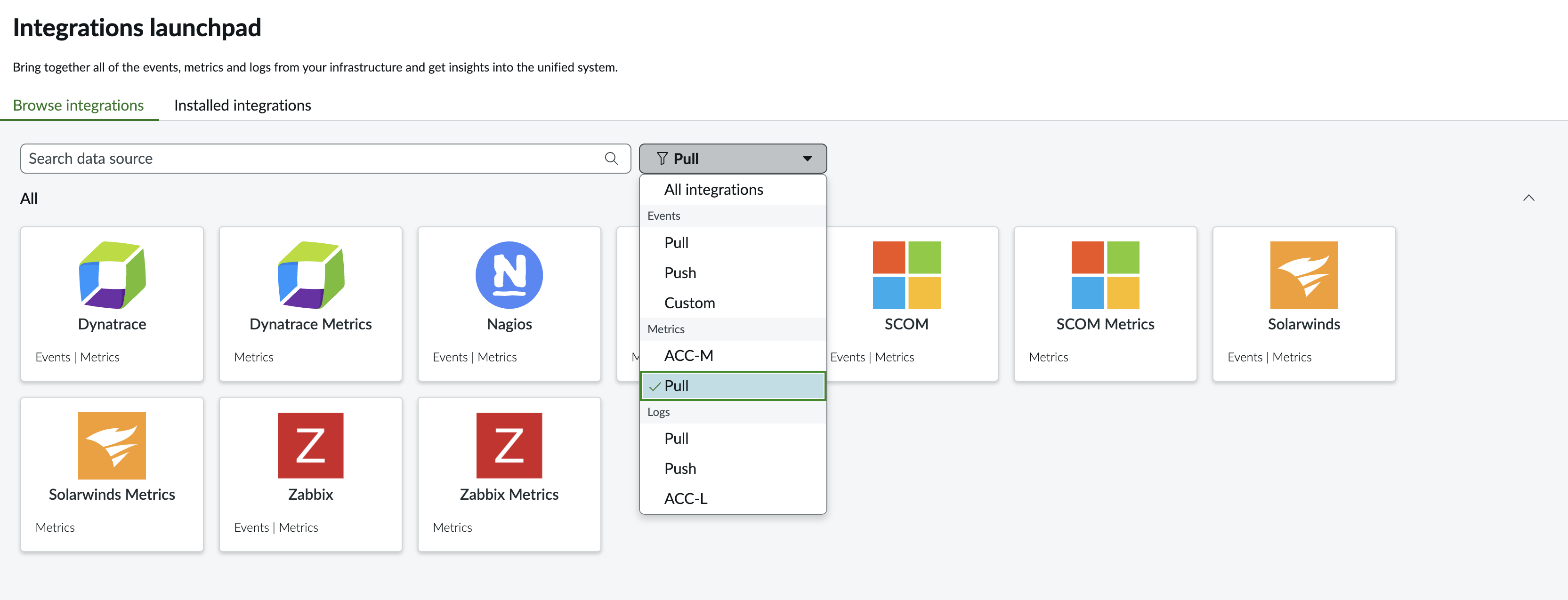Click the Nagios card title
This screenshot has width=1568, height=600.
point(509,324)
